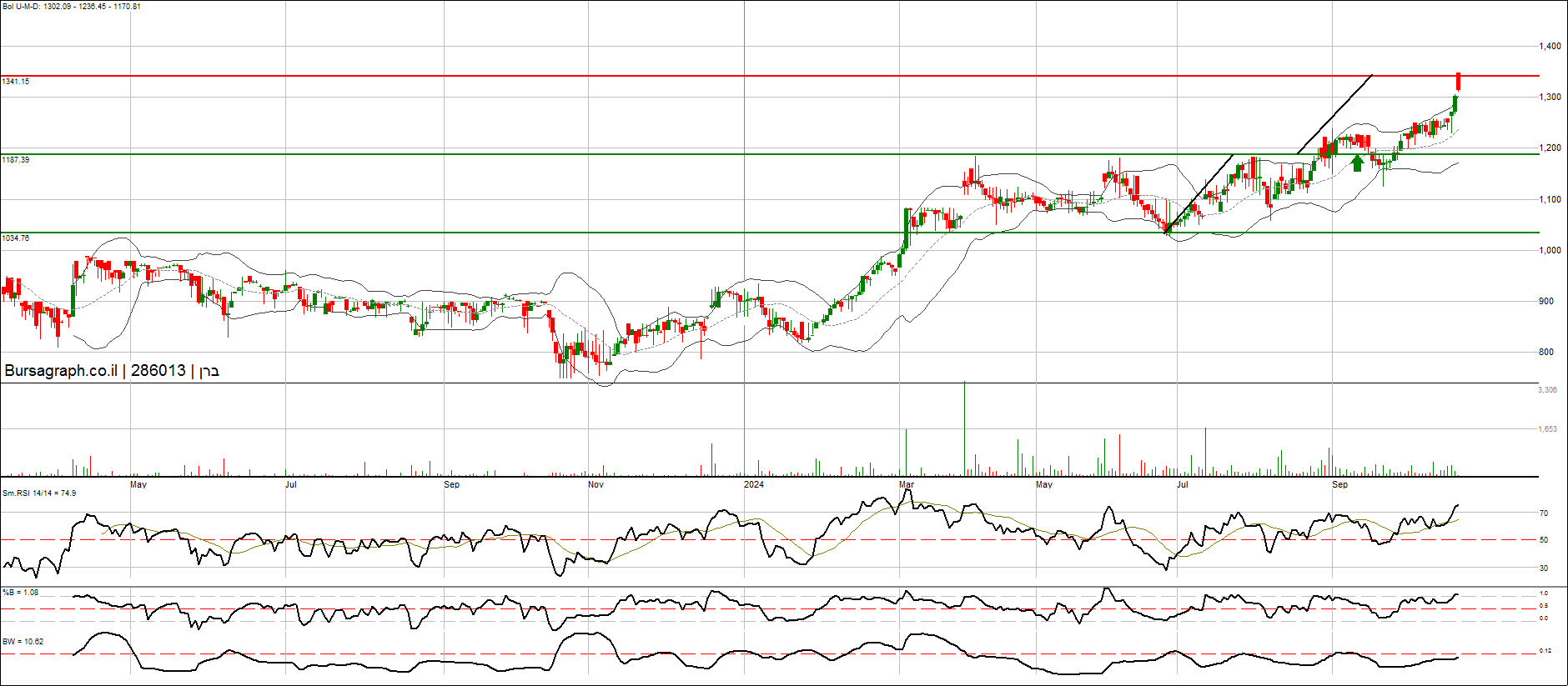This screenshot has height=686, width=1568.
Task: Click the 800 price axis label
Action: (x=1545, y=352)
